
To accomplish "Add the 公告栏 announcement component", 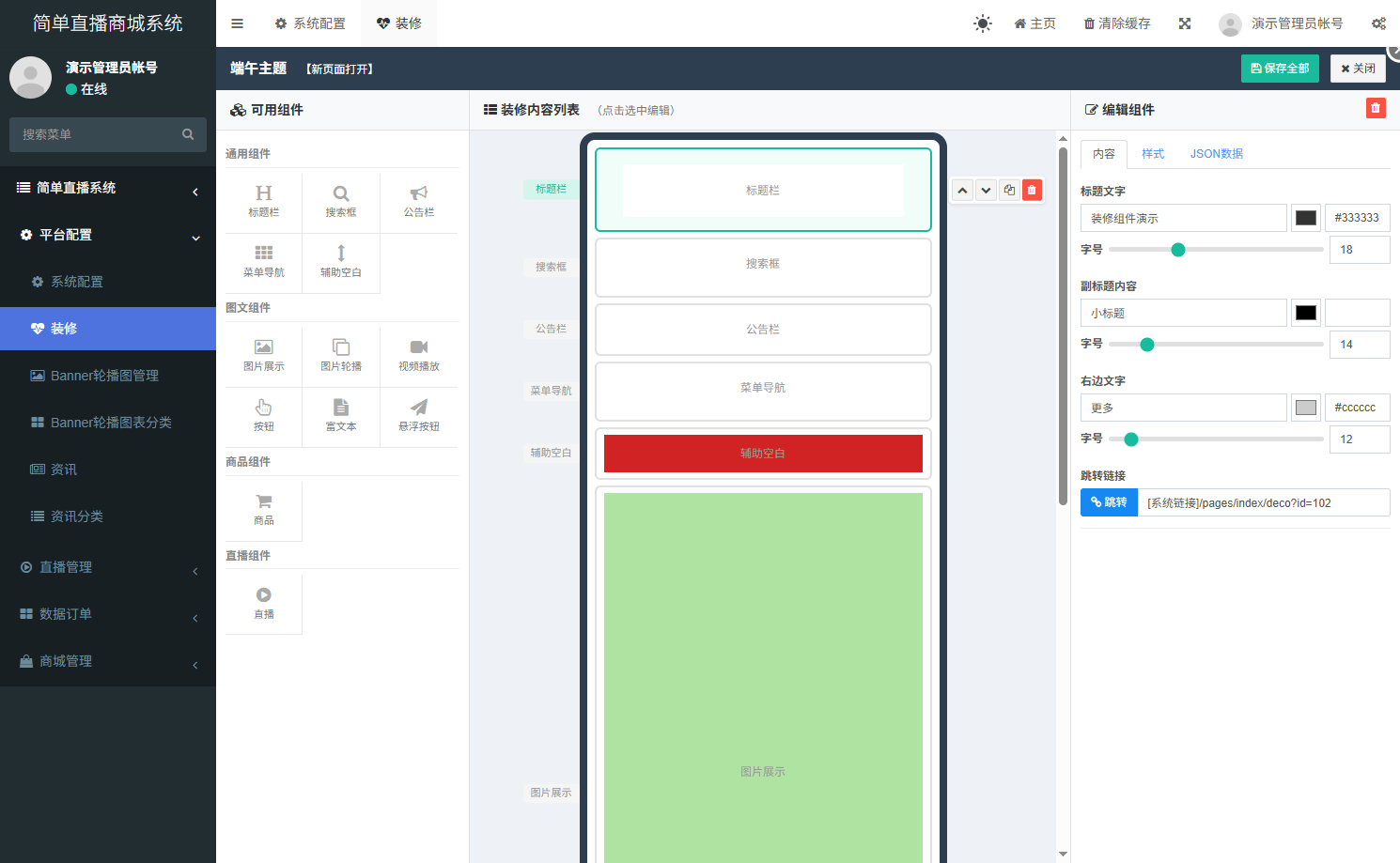I will (x=419, y=202).
